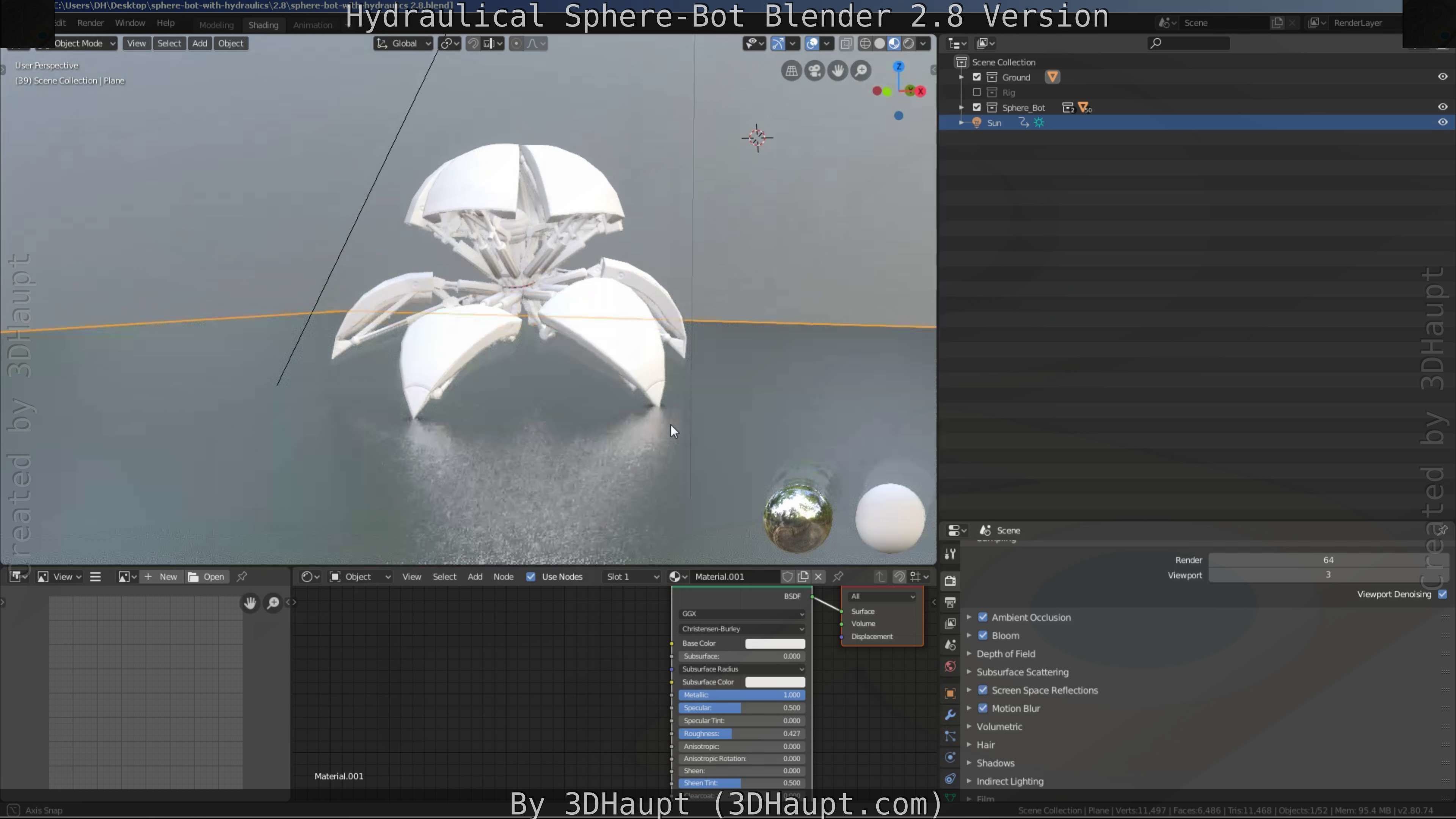Click the Z axis on navigation gizmo
Image resolution: width=1456 pixels, height=819 pixels.
tap(899, 67)
